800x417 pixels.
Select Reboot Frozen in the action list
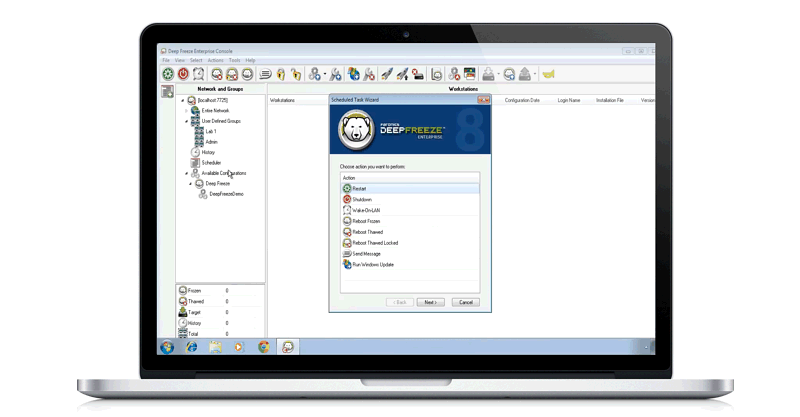click(x=410, y=221)
